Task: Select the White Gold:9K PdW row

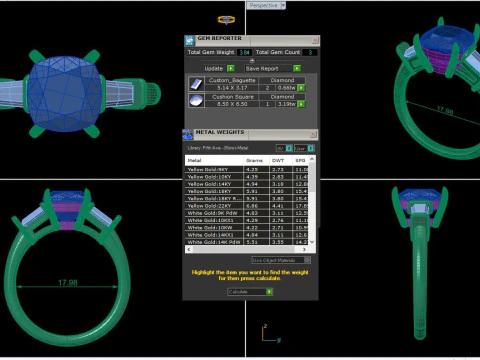Action: tap(247, 213)
